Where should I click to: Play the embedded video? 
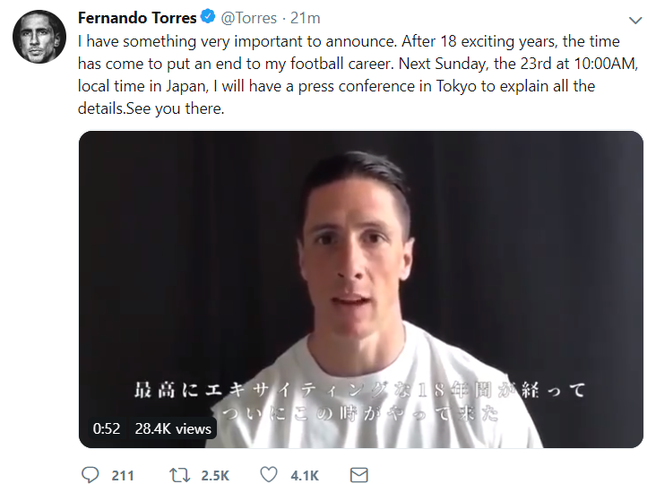tap(361, 289)
